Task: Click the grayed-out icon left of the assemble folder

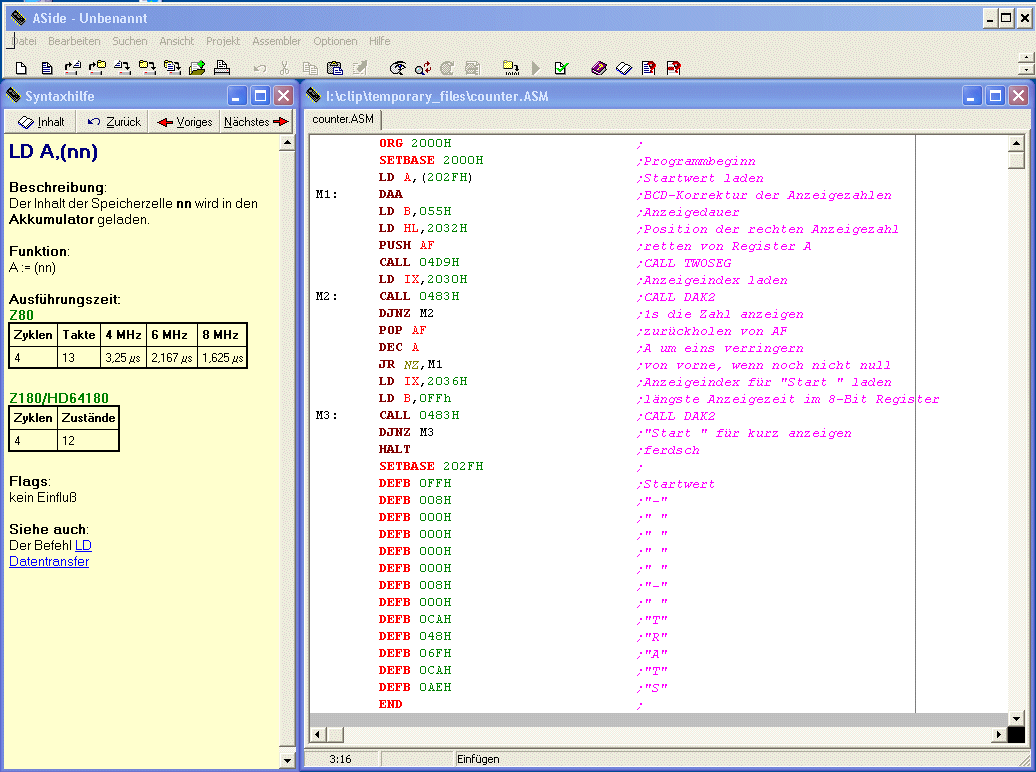Action: [472, 67]
